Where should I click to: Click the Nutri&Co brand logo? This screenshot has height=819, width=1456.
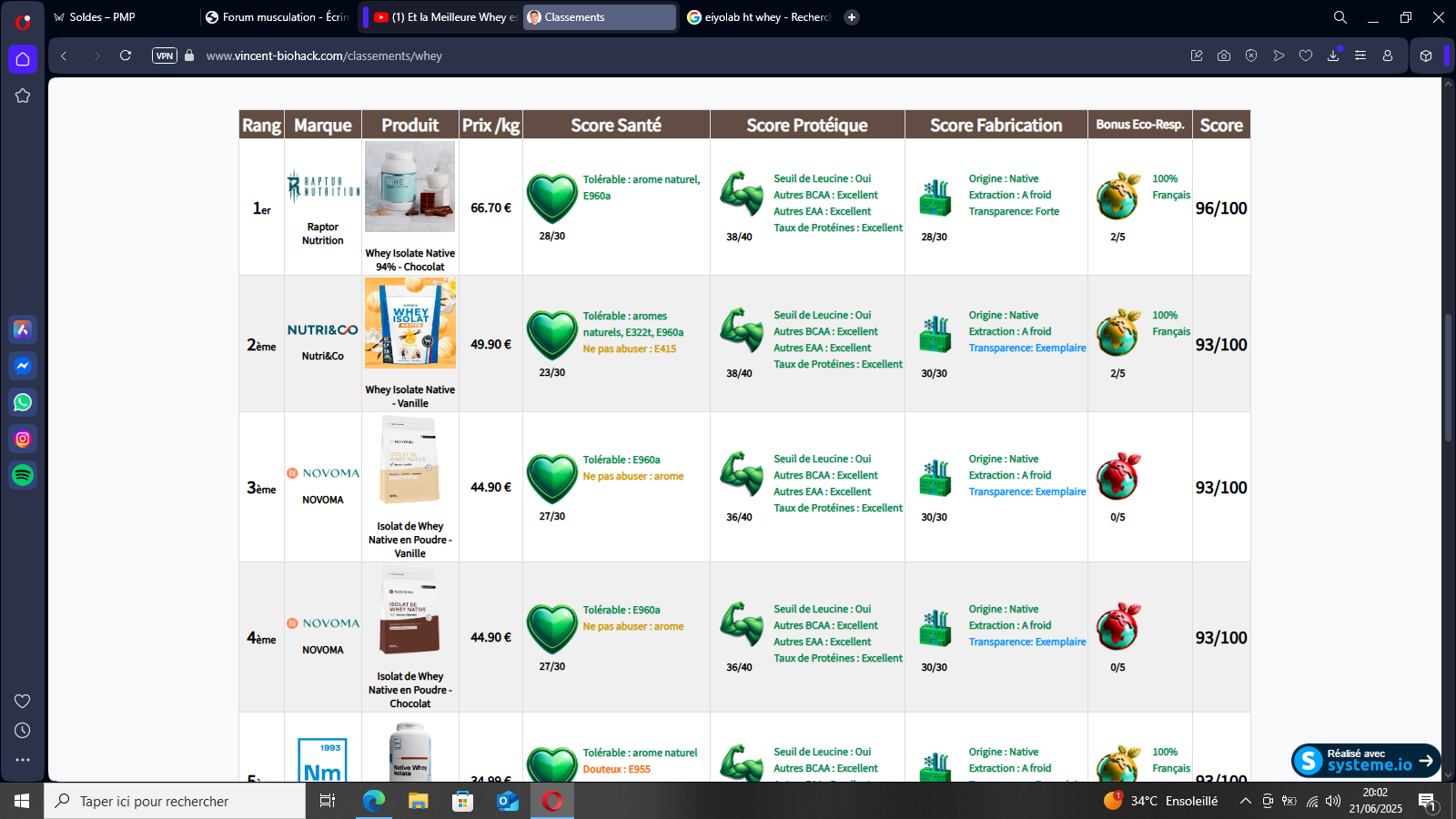[323, 329]
